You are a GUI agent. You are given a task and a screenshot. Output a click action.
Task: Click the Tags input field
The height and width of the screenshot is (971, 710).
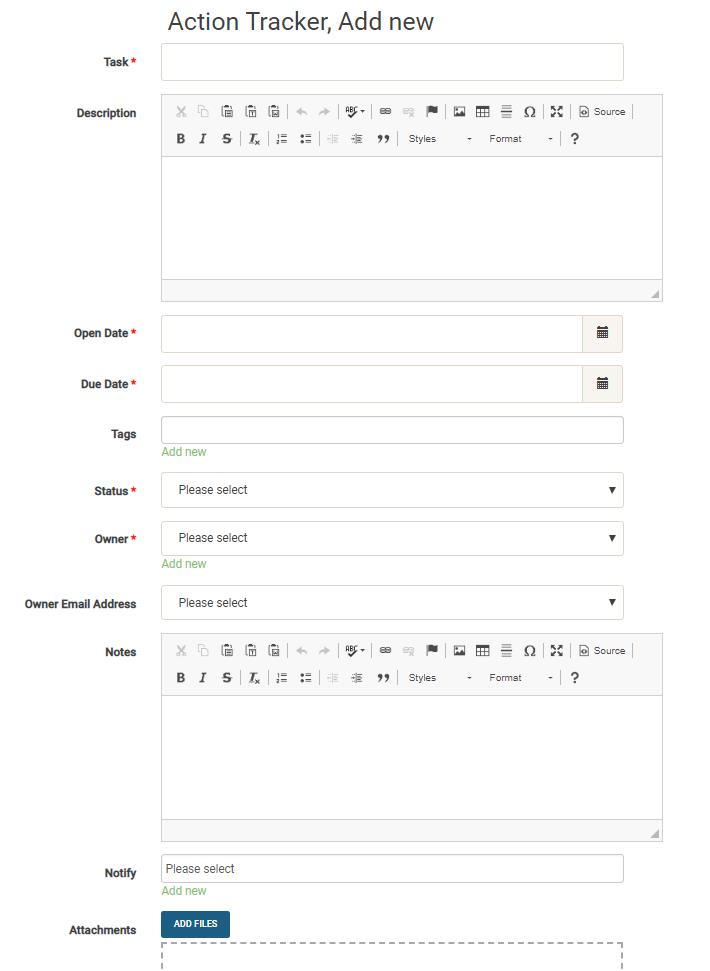pos(392,430)
